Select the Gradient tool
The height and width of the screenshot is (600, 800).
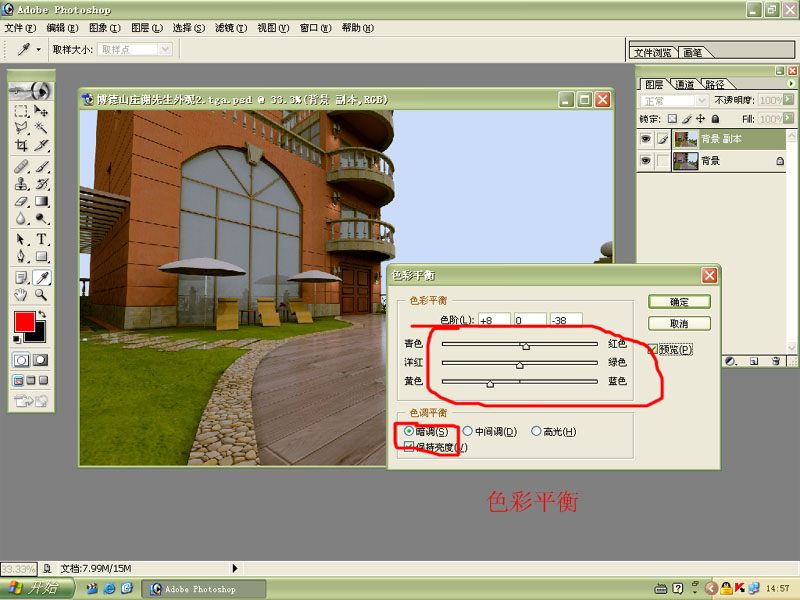tap(41, 202)
